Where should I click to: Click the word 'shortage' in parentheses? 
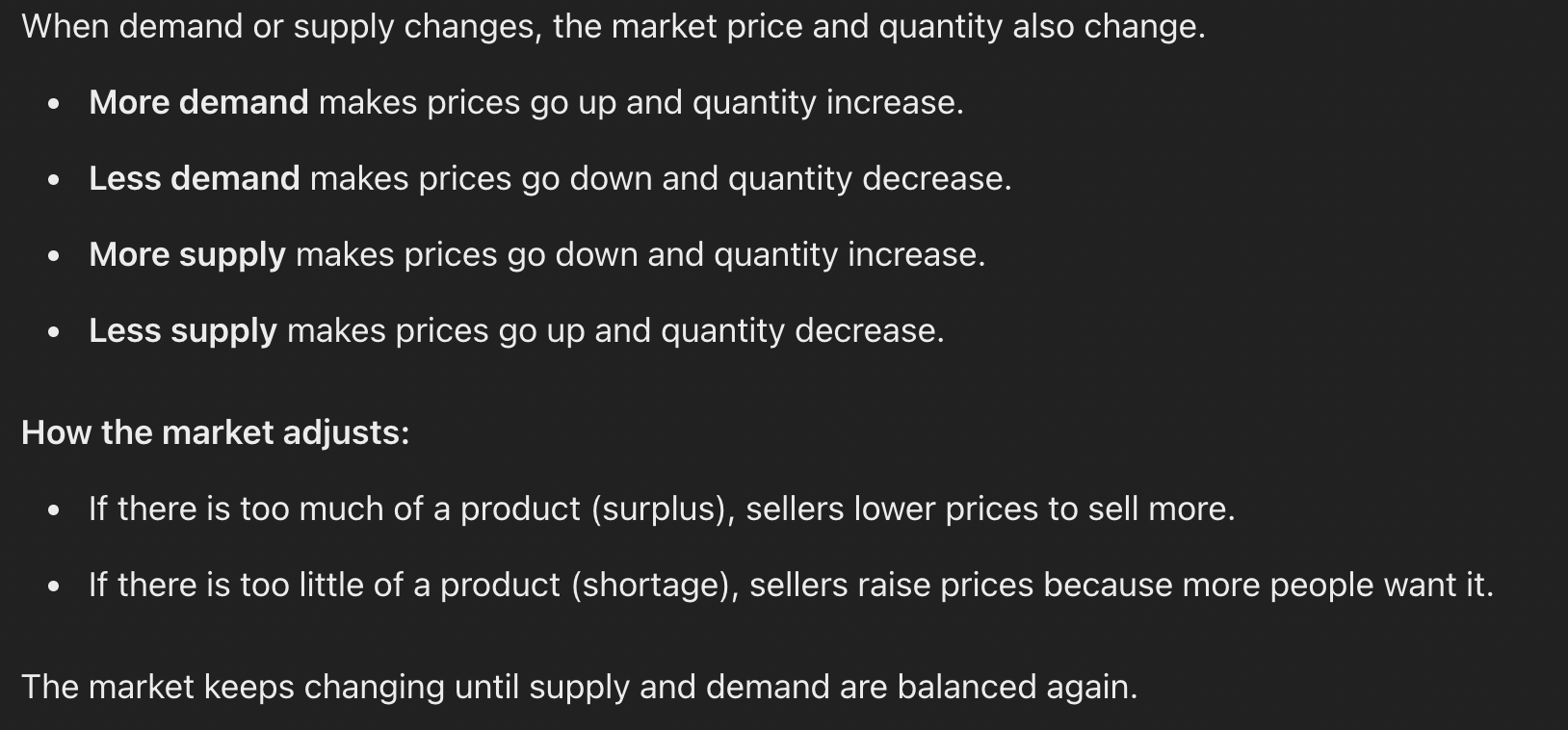click(655, 585)
